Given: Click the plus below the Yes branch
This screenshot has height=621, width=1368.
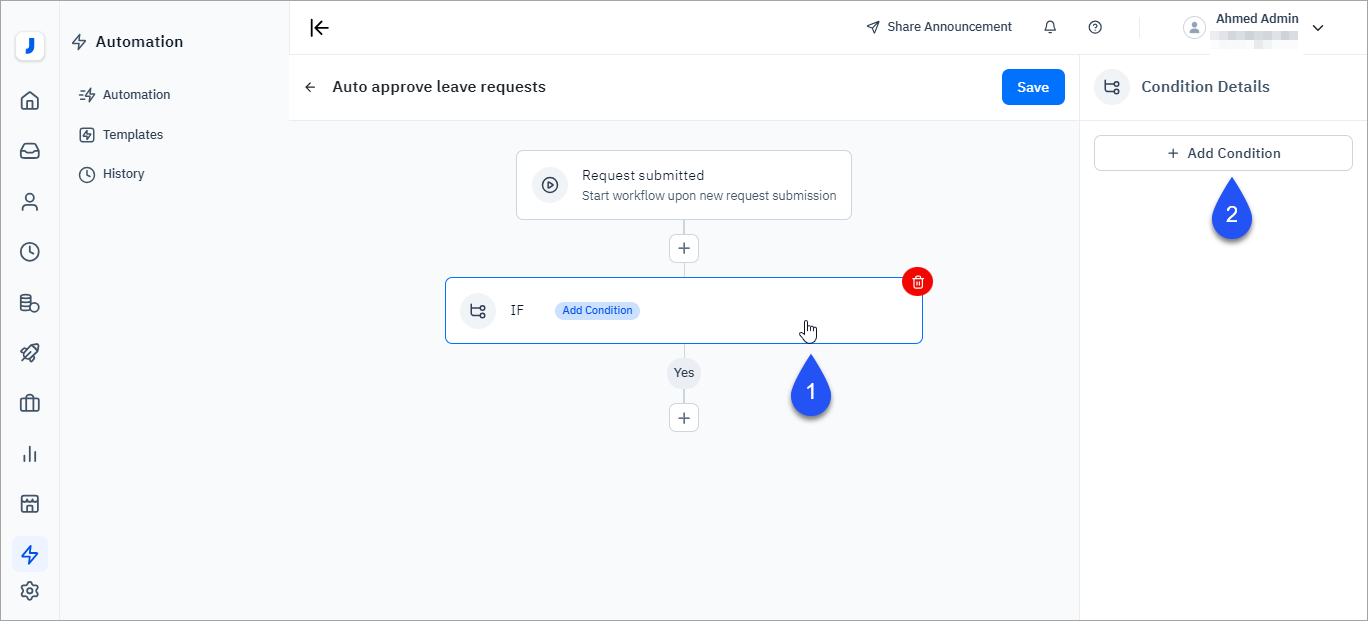Looking at the screenshot, I should point(684,417).
